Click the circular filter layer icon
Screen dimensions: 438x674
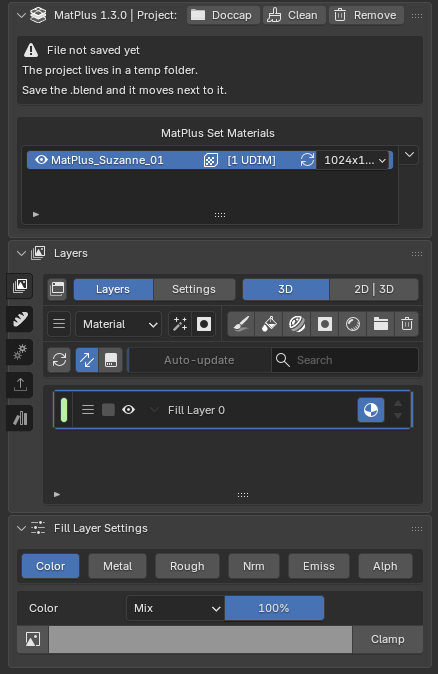coord(353,324)
